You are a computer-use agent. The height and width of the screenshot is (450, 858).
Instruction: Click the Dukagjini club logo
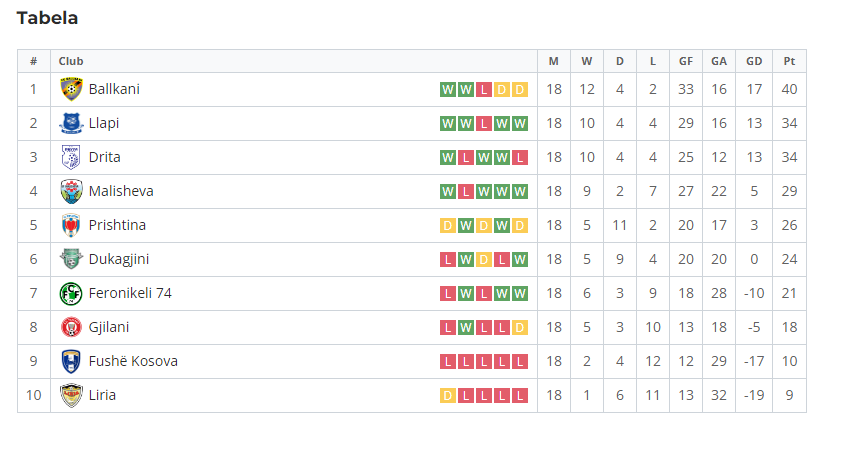[x=71, y=259]
